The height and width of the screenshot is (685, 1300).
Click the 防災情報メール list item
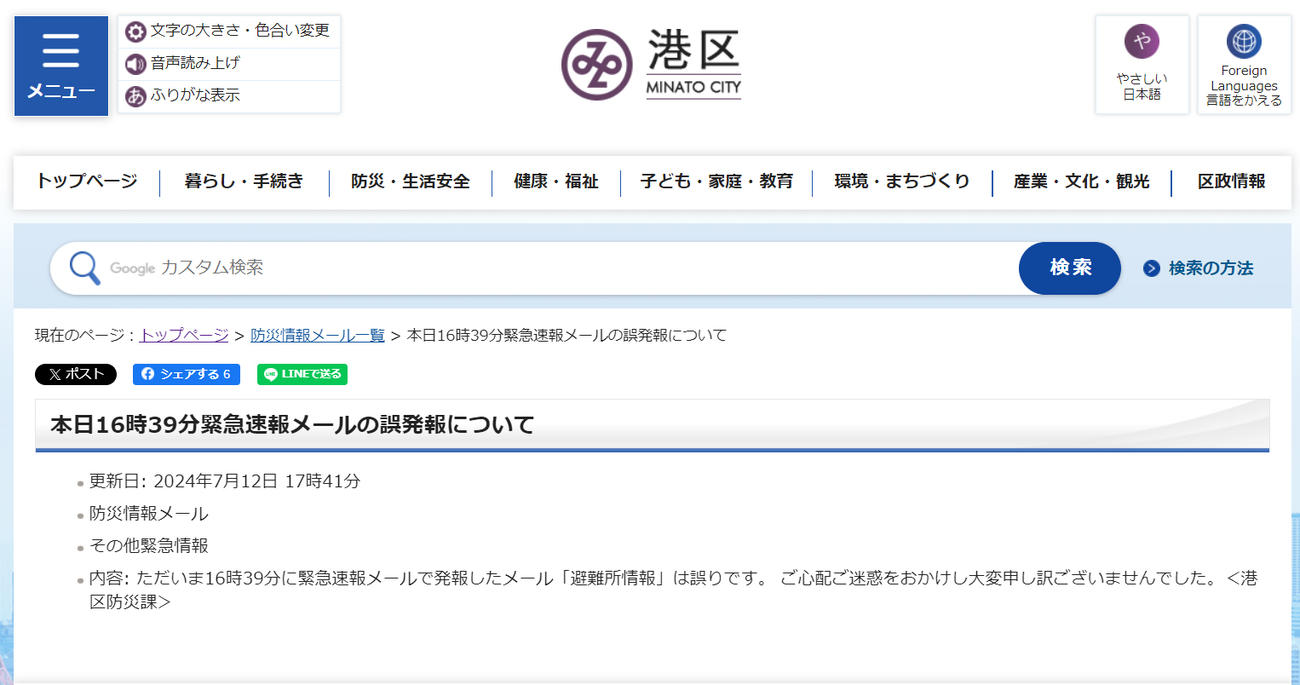pos(149,514)
